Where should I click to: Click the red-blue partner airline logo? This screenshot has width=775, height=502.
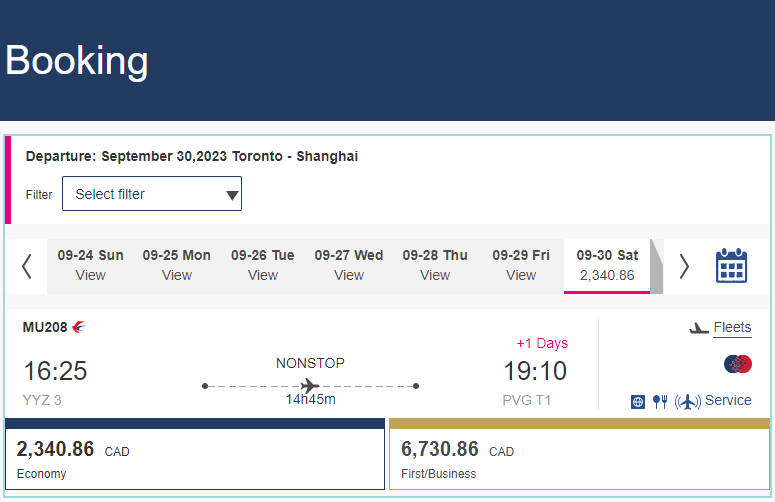pyautogui.click(x=737, y=364)
